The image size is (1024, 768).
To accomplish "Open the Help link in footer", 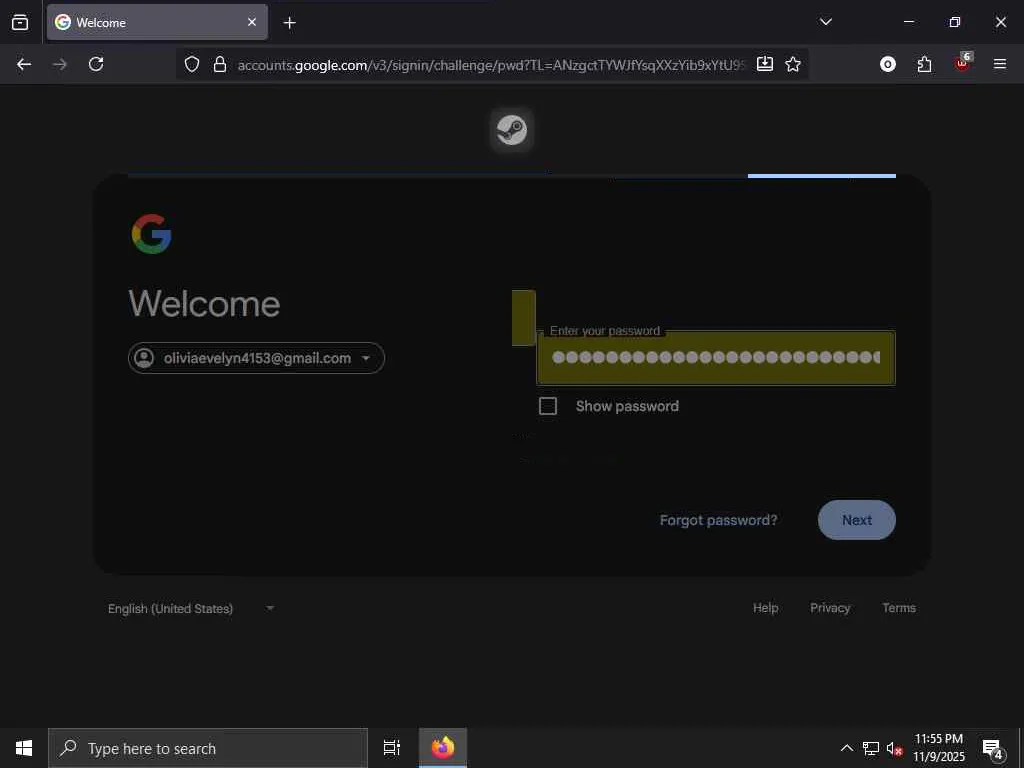I will (765, 608).
